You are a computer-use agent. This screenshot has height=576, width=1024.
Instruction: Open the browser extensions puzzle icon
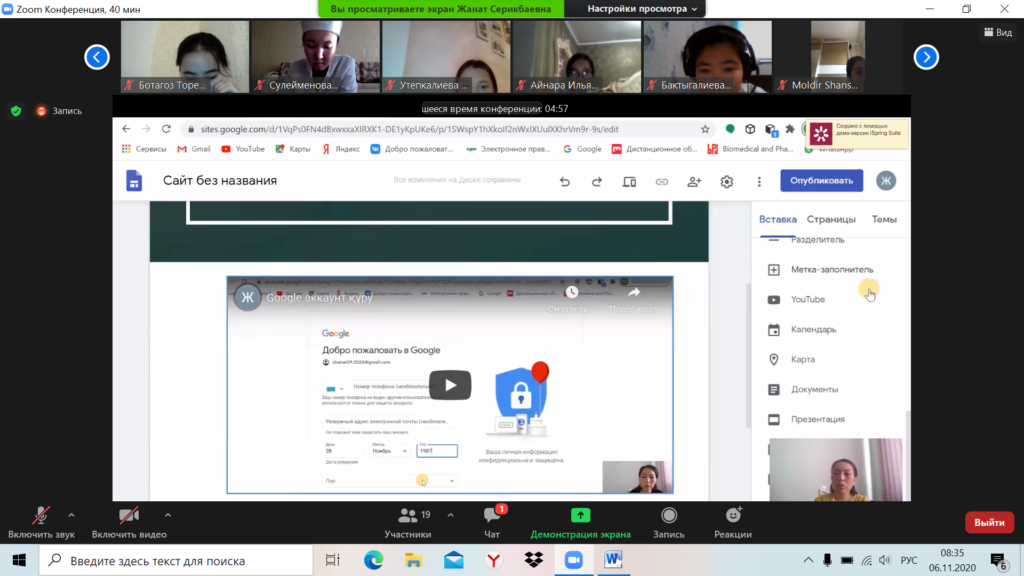click(x=790, y=129)
